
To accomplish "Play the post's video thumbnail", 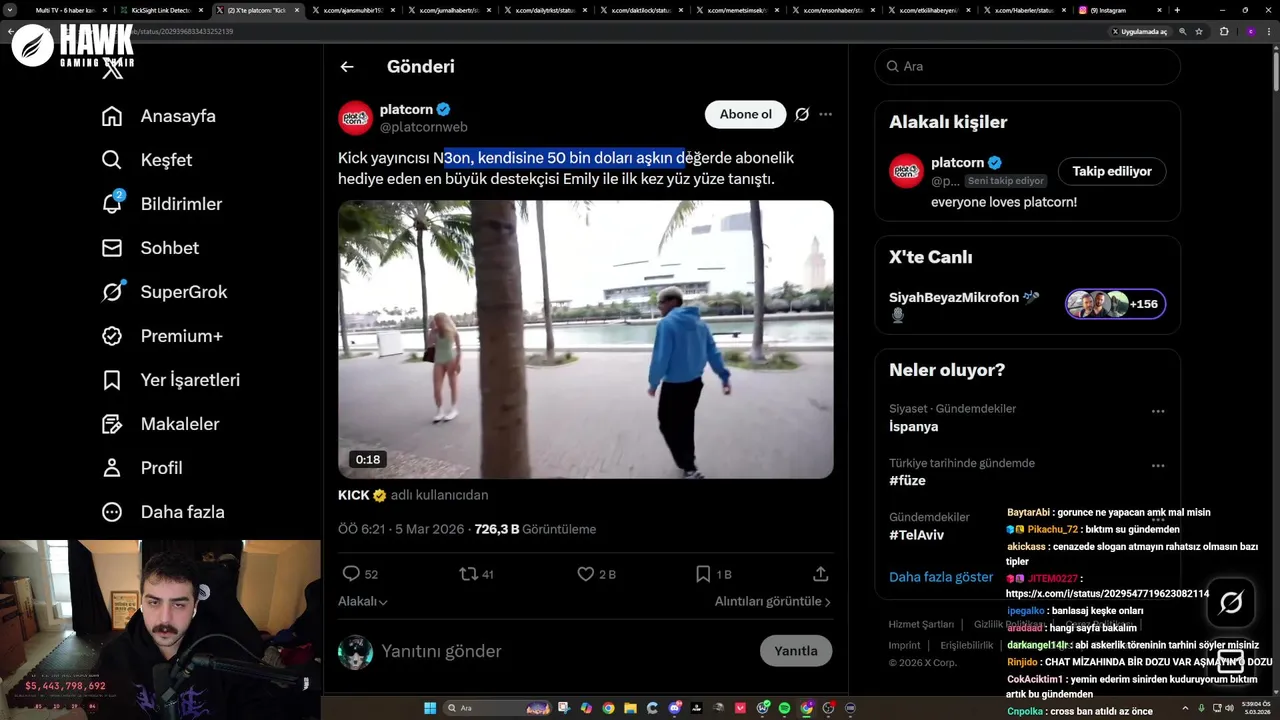I will (x=586, y=340).
